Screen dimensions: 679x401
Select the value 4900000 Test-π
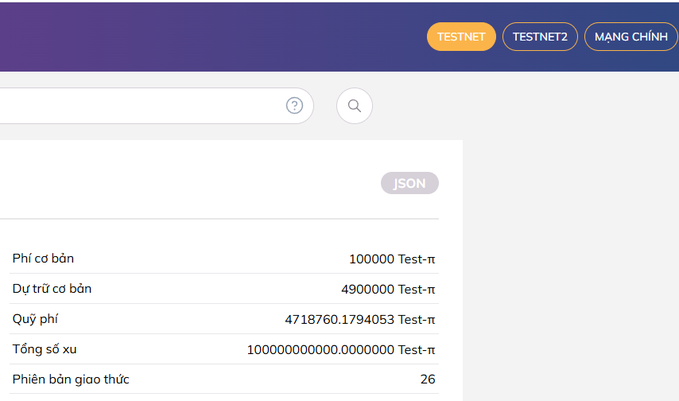point(388,289)
